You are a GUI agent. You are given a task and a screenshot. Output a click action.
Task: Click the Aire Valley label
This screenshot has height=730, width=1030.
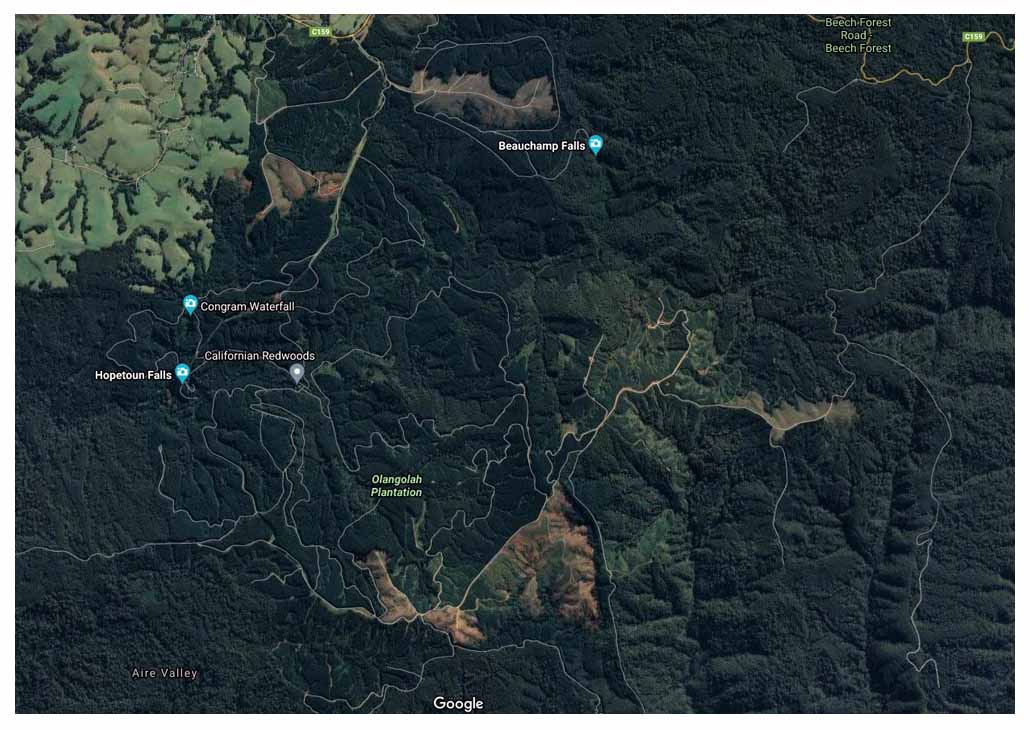pos(164,673)
